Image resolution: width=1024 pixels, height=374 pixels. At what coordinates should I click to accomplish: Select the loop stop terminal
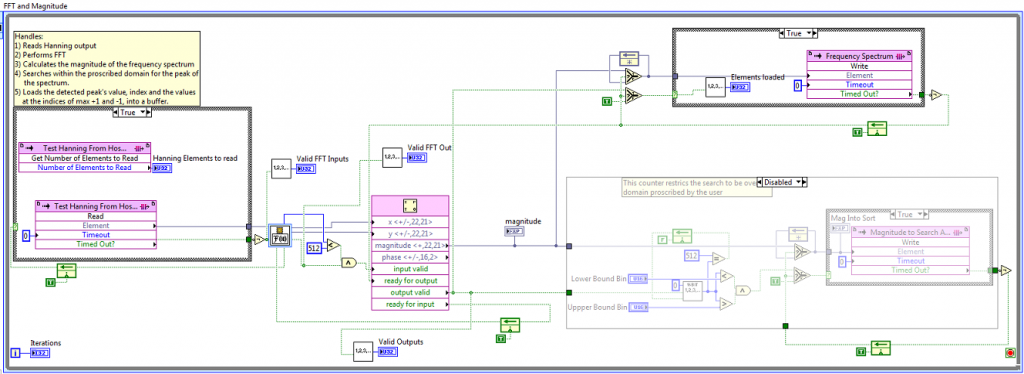pos(1011,353)
